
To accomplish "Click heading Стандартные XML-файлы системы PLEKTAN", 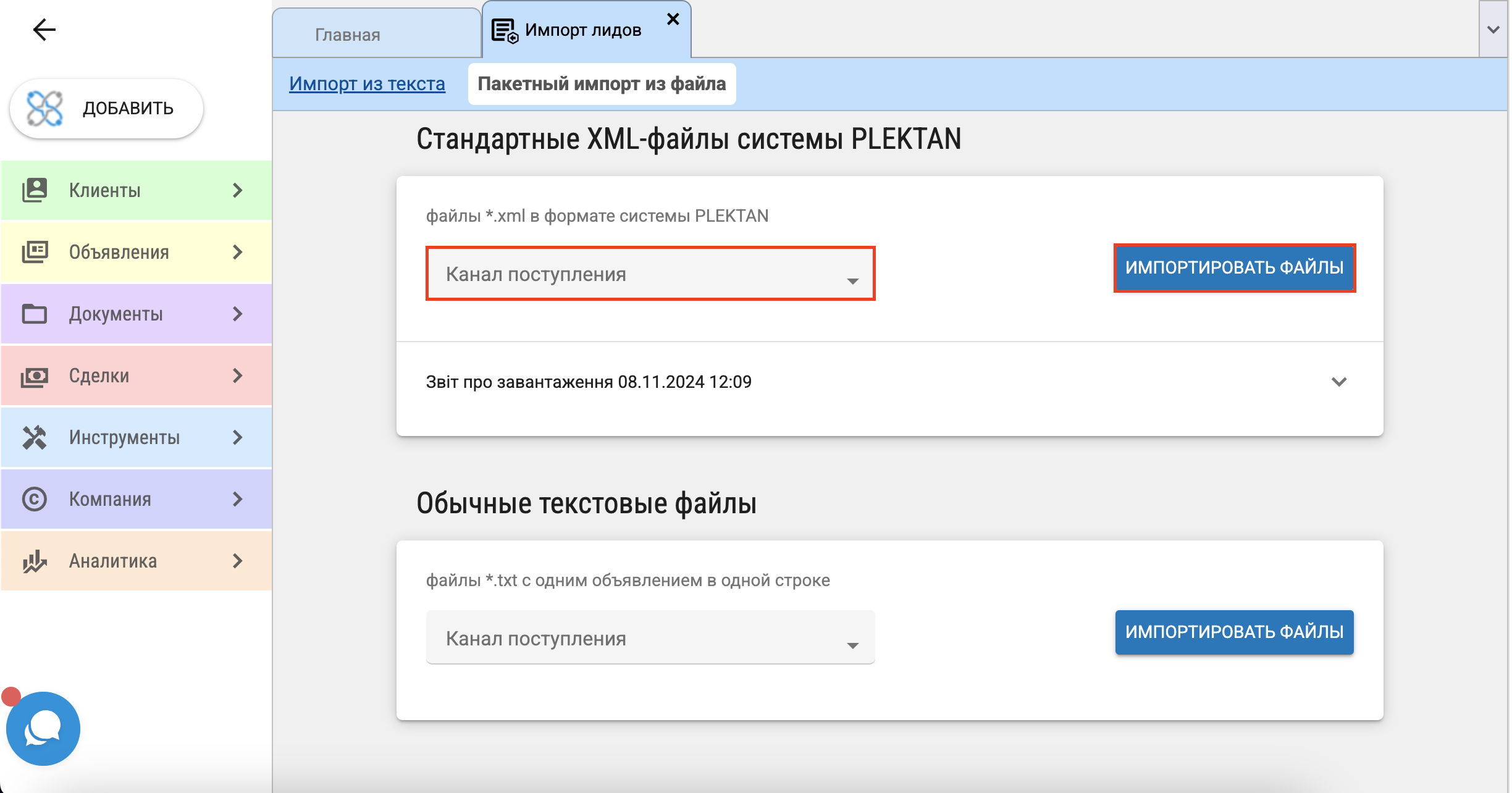I will [689, 139].
